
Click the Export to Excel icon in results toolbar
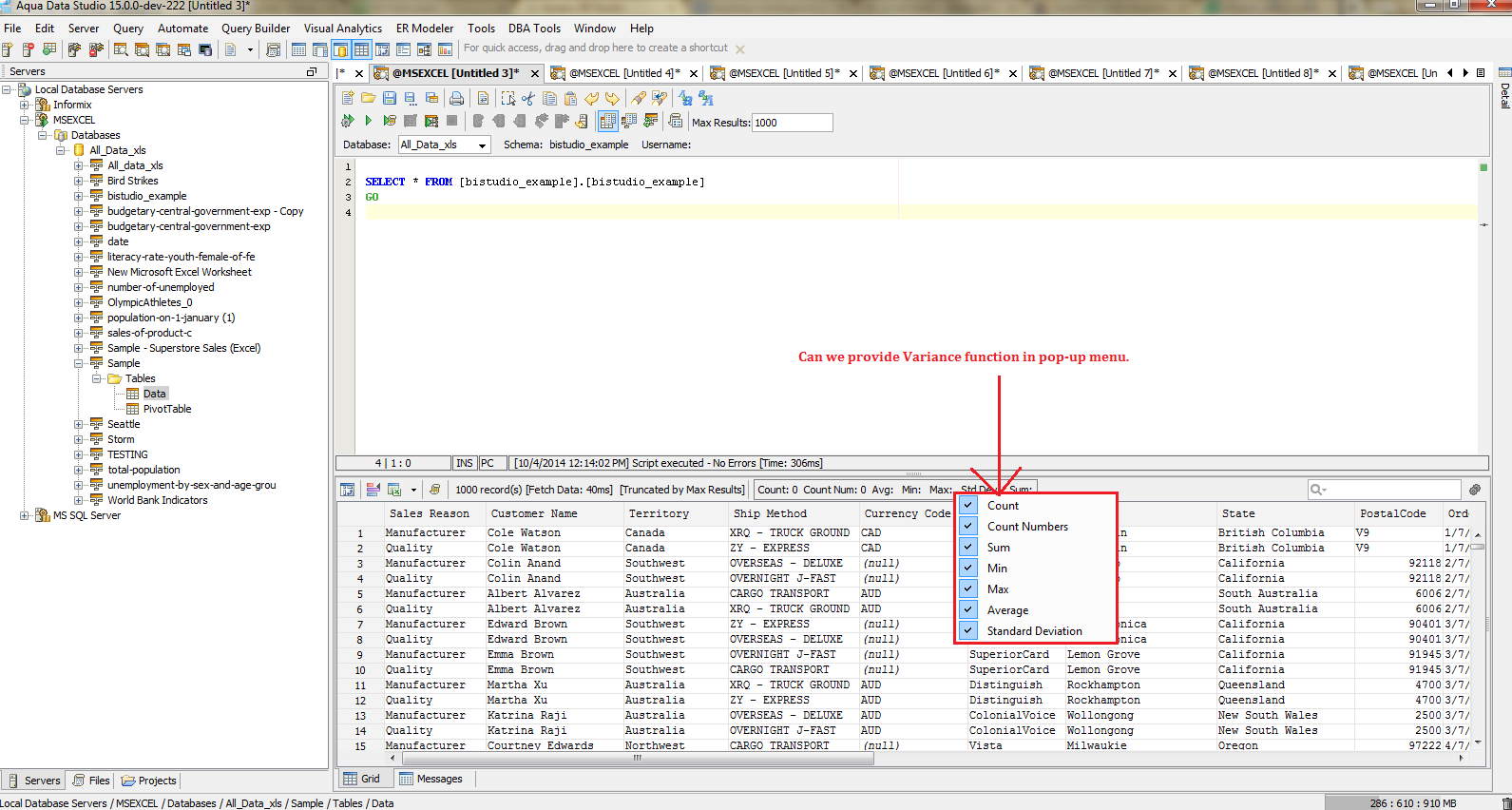point(393,490)
